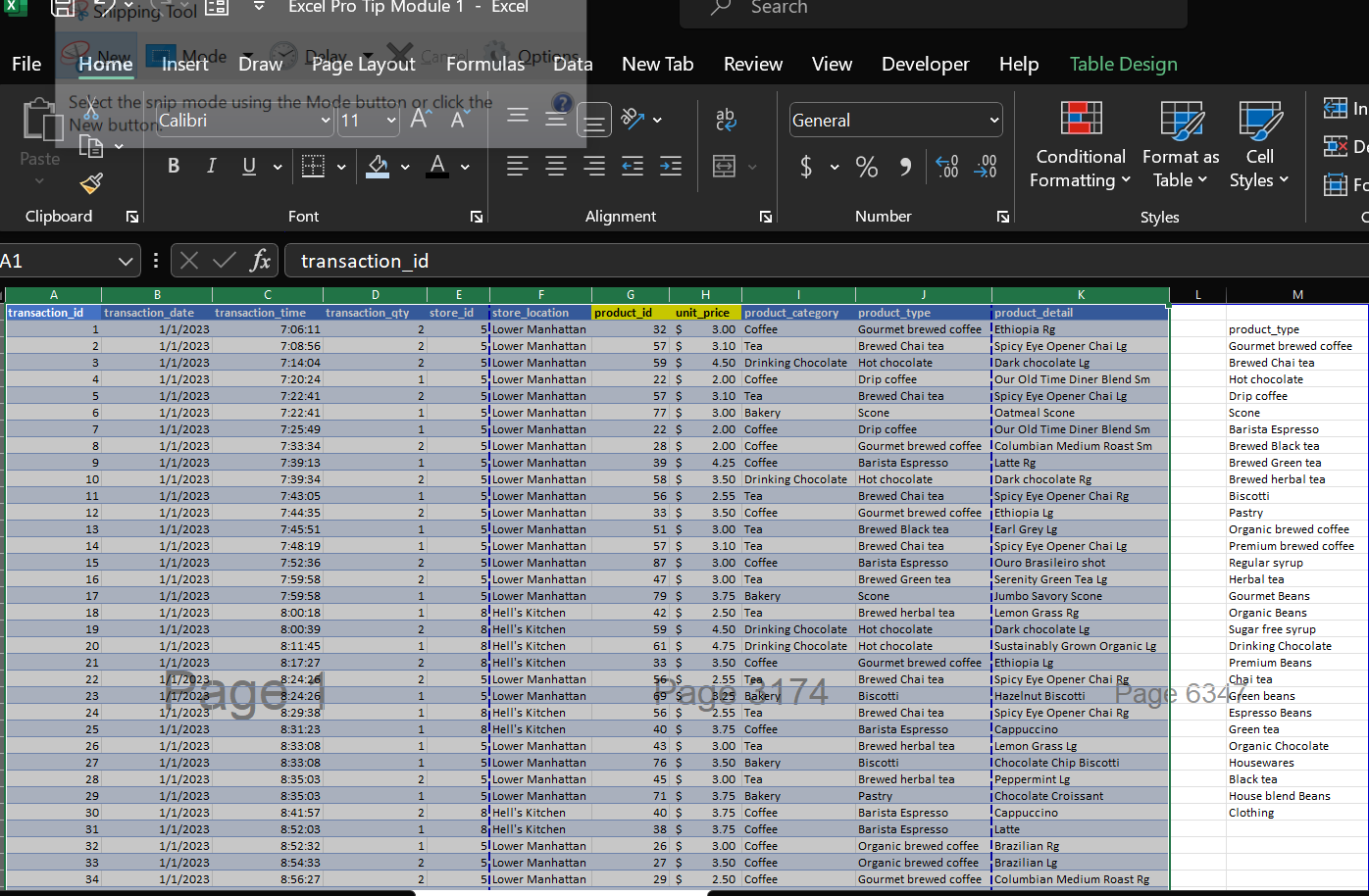
Task: Open the File tab
Action: tap(26, 64)
